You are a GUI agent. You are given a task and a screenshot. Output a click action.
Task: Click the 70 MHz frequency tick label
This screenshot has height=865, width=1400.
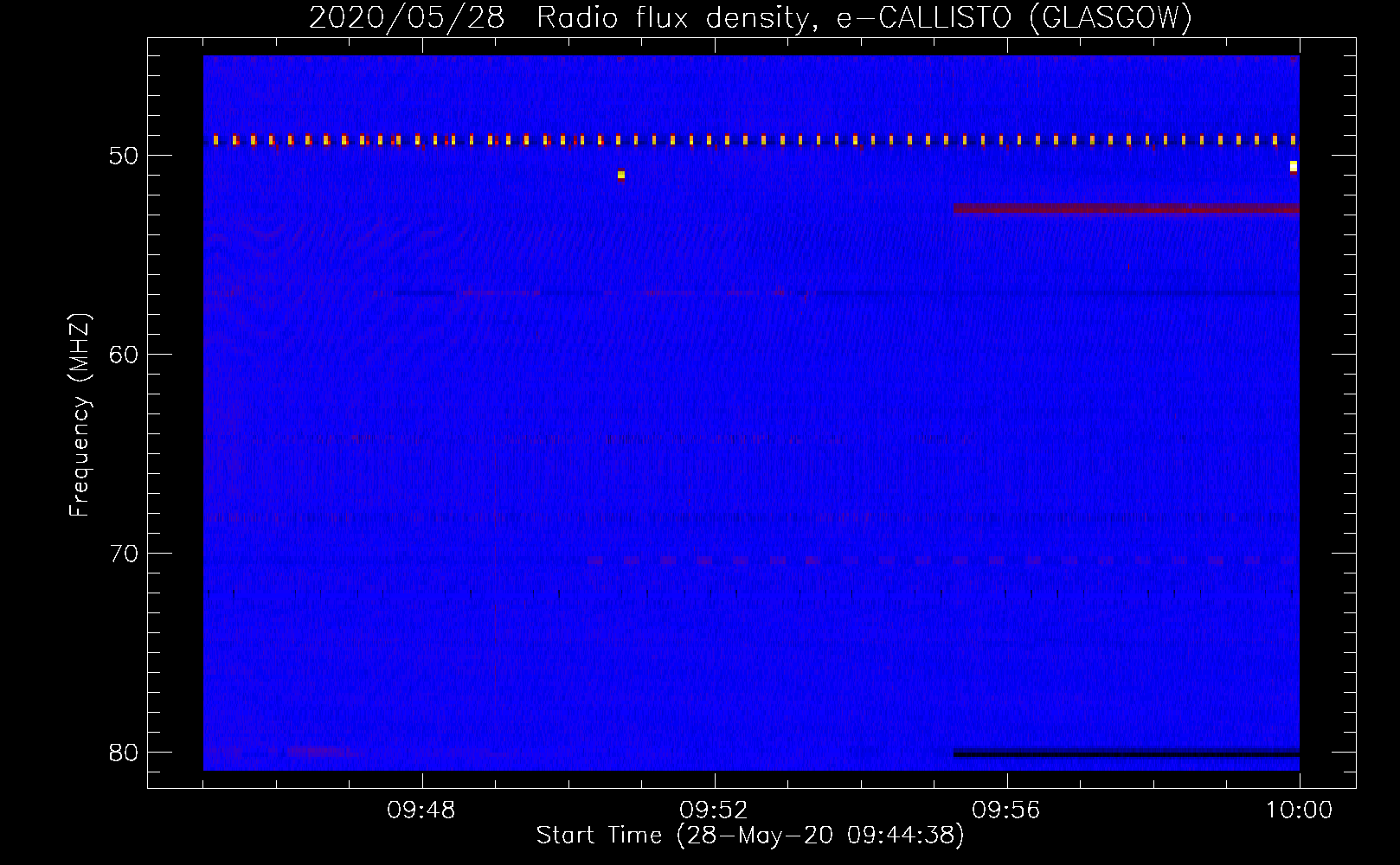coord(124,554)
